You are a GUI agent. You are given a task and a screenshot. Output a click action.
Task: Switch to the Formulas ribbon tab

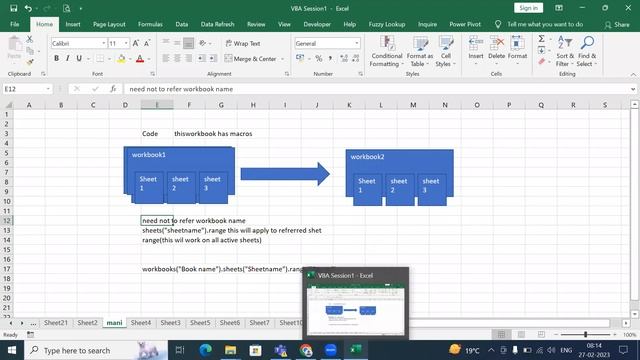point(150,24)
